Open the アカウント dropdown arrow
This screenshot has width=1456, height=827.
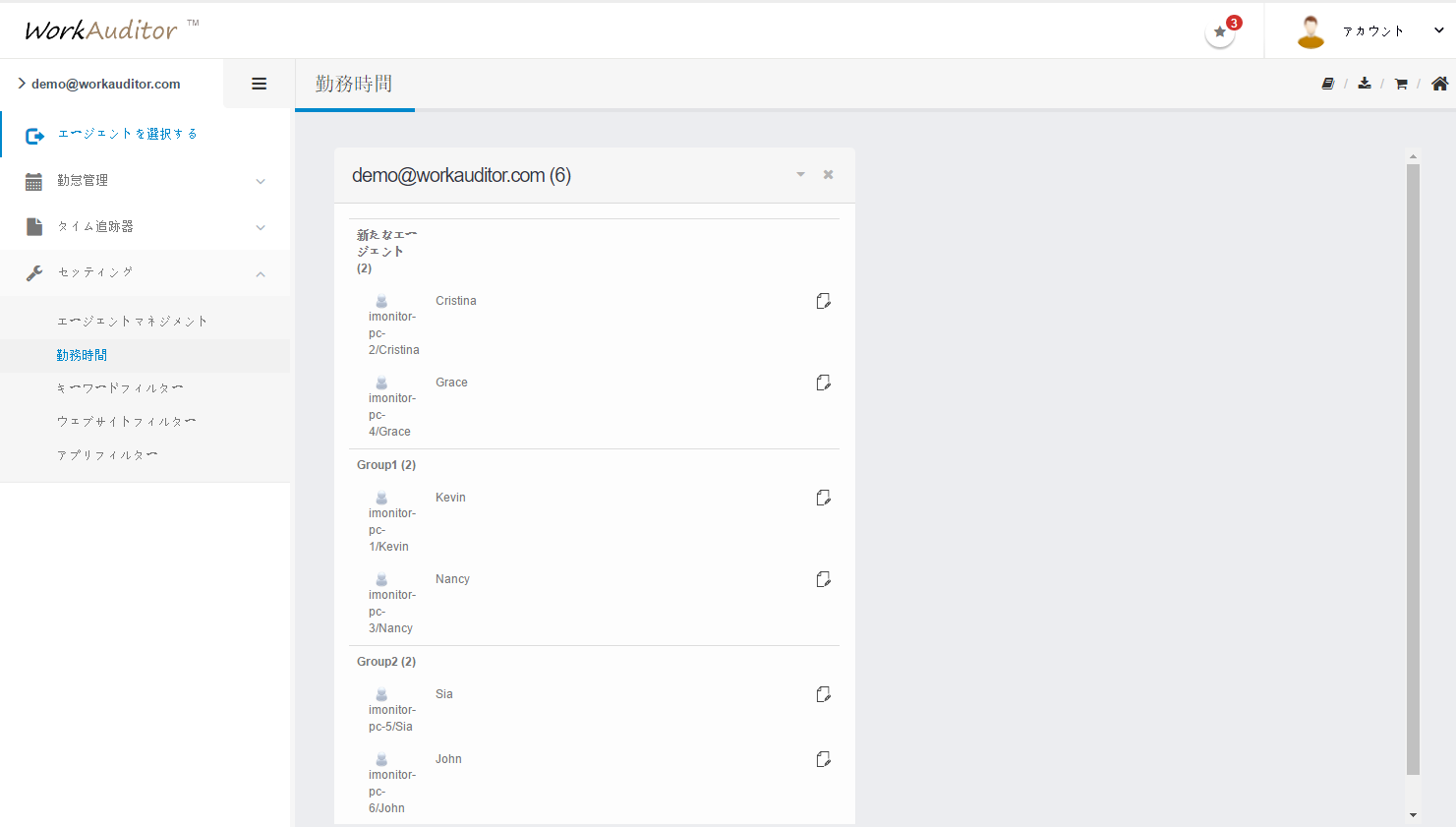pos(1438,30)
